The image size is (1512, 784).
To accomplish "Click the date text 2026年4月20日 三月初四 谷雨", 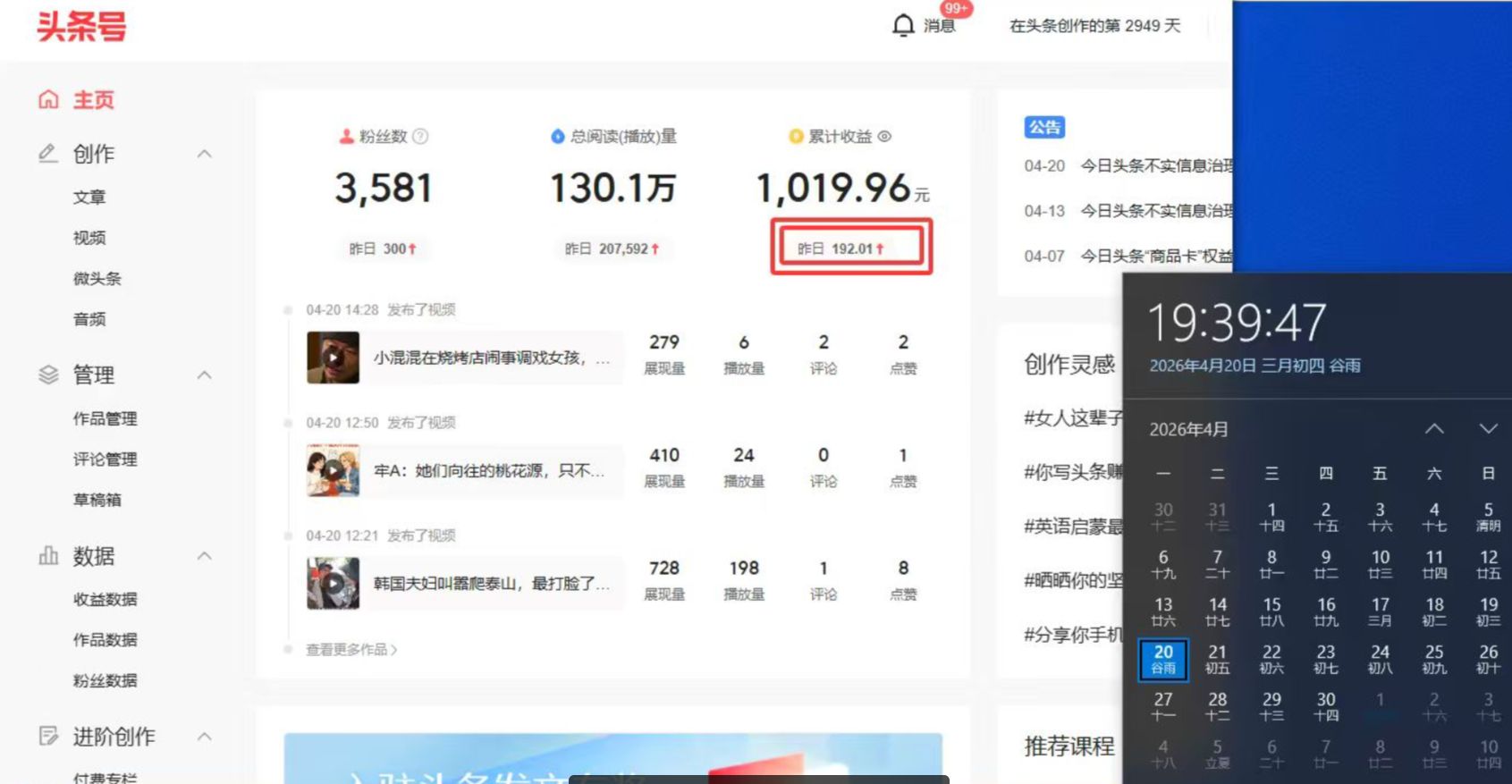I will click(x=1254, y=366).
